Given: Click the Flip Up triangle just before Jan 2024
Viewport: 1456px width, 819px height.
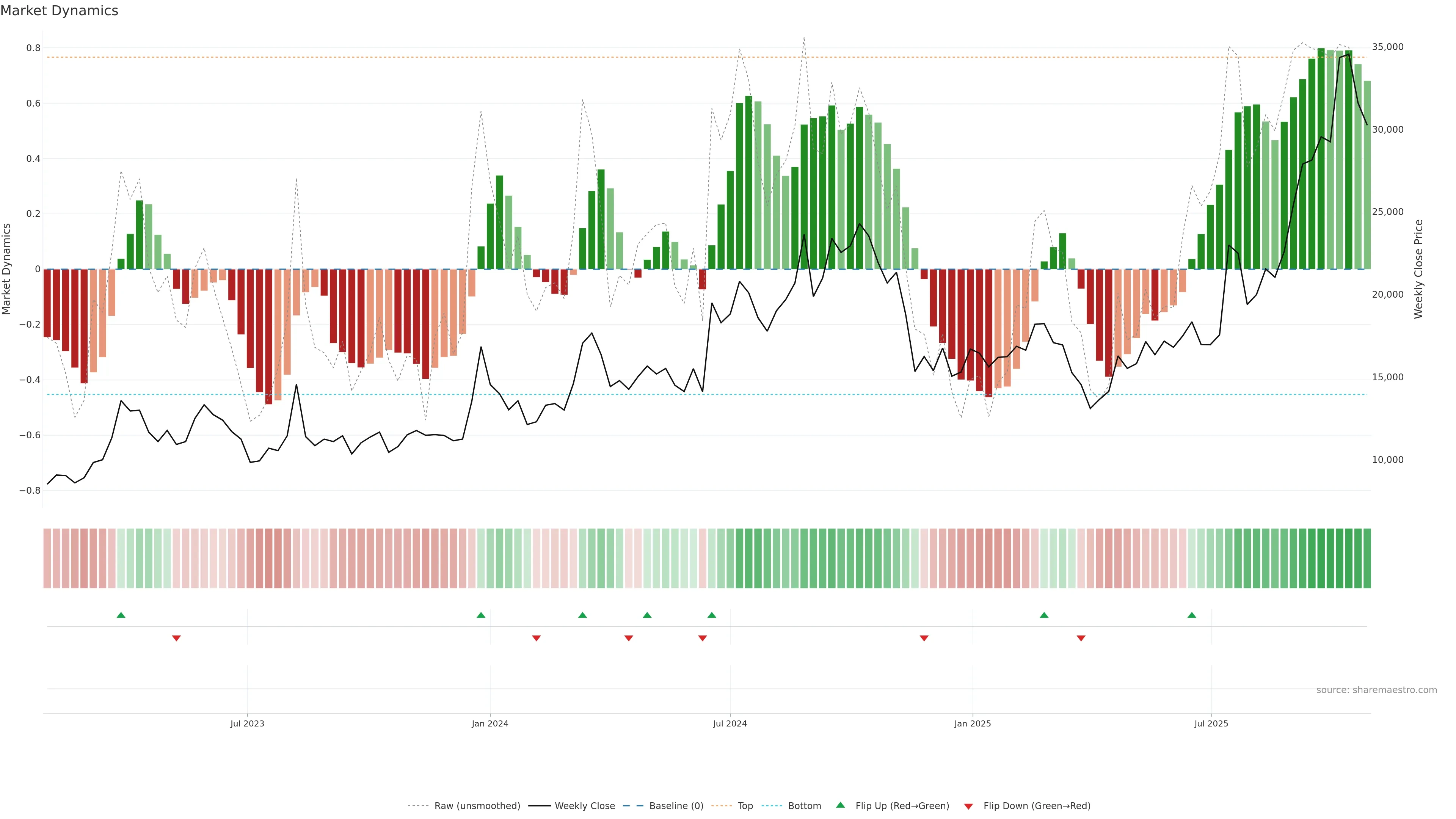Looking at the screenshot, I should point(481,615).
